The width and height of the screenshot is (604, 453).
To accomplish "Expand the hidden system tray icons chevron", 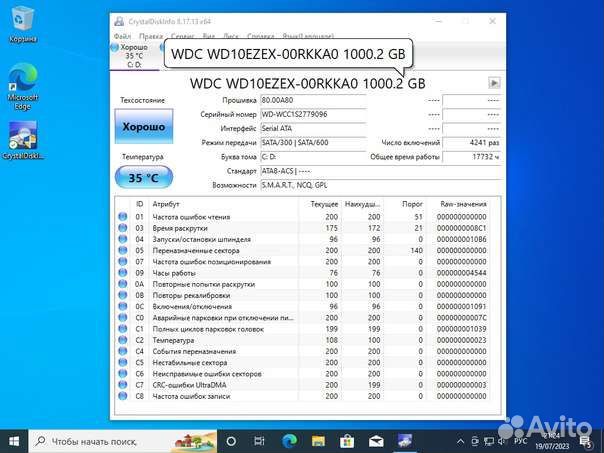I will pos(460,441).
